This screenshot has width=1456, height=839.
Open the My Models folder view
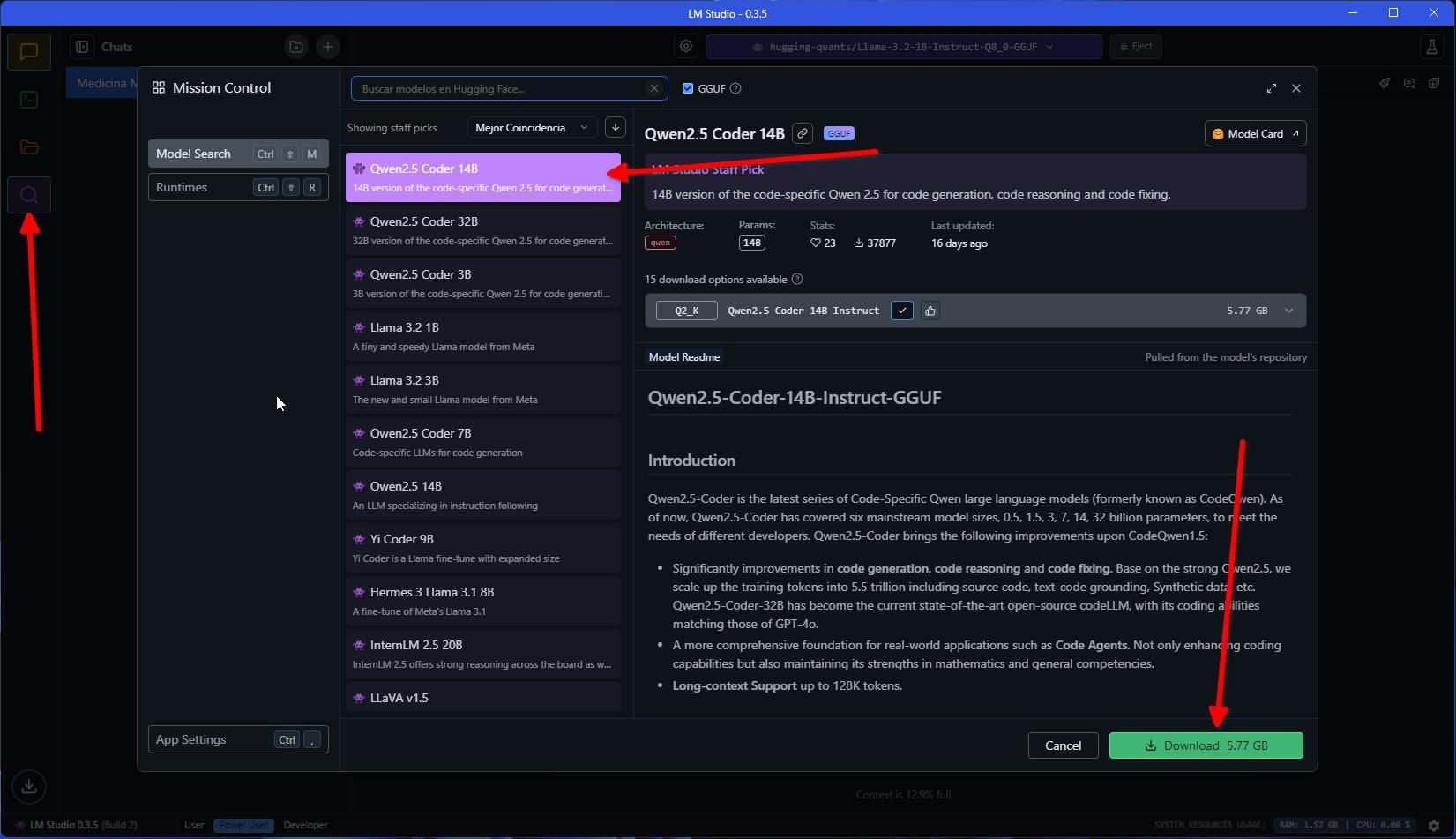pos(29,146)
